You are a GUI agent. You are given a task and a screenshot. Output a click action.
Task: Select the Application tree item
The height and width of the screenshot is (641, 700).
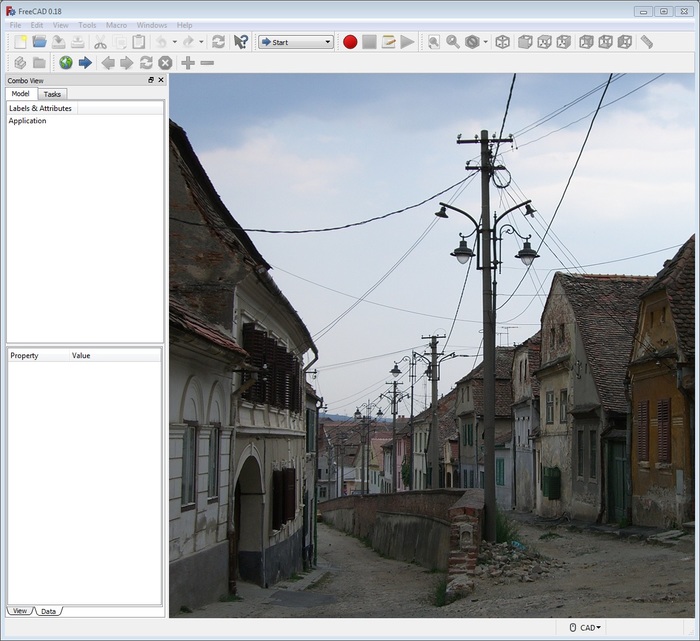pyautogui.click(x=28, y=121)
